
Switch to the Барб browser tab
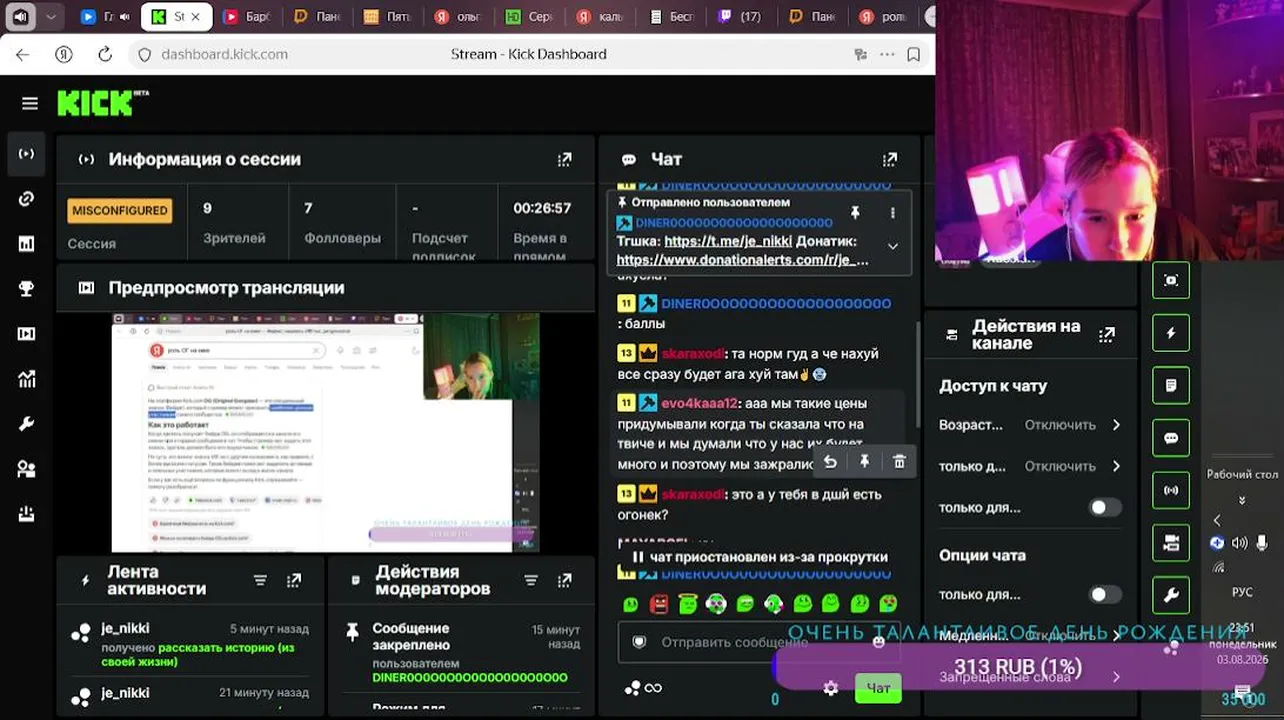point(249,16)
